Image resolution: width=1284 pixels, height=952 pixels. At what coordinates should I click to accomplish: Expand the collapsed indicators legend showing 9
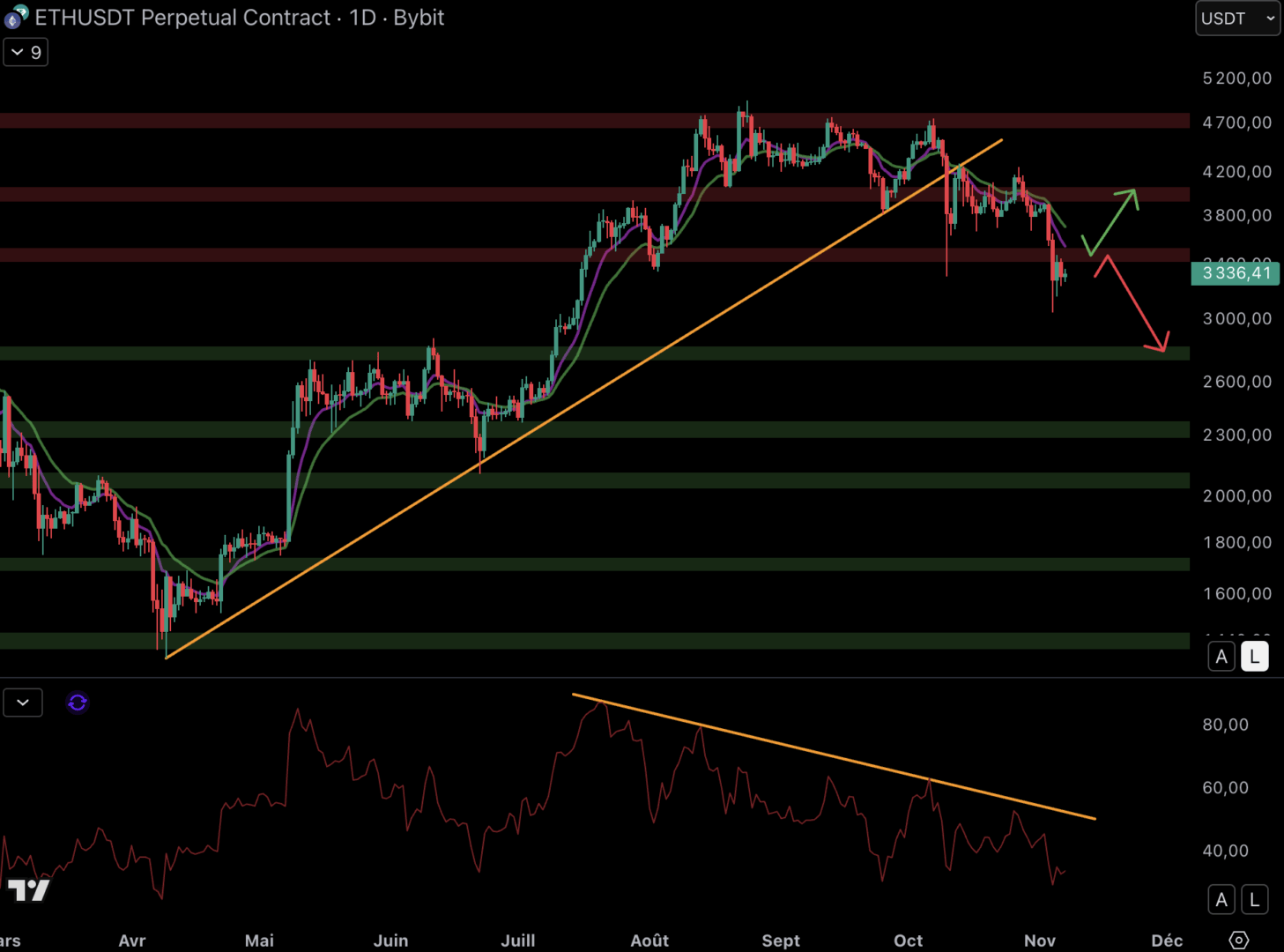(x=26, y=52)
